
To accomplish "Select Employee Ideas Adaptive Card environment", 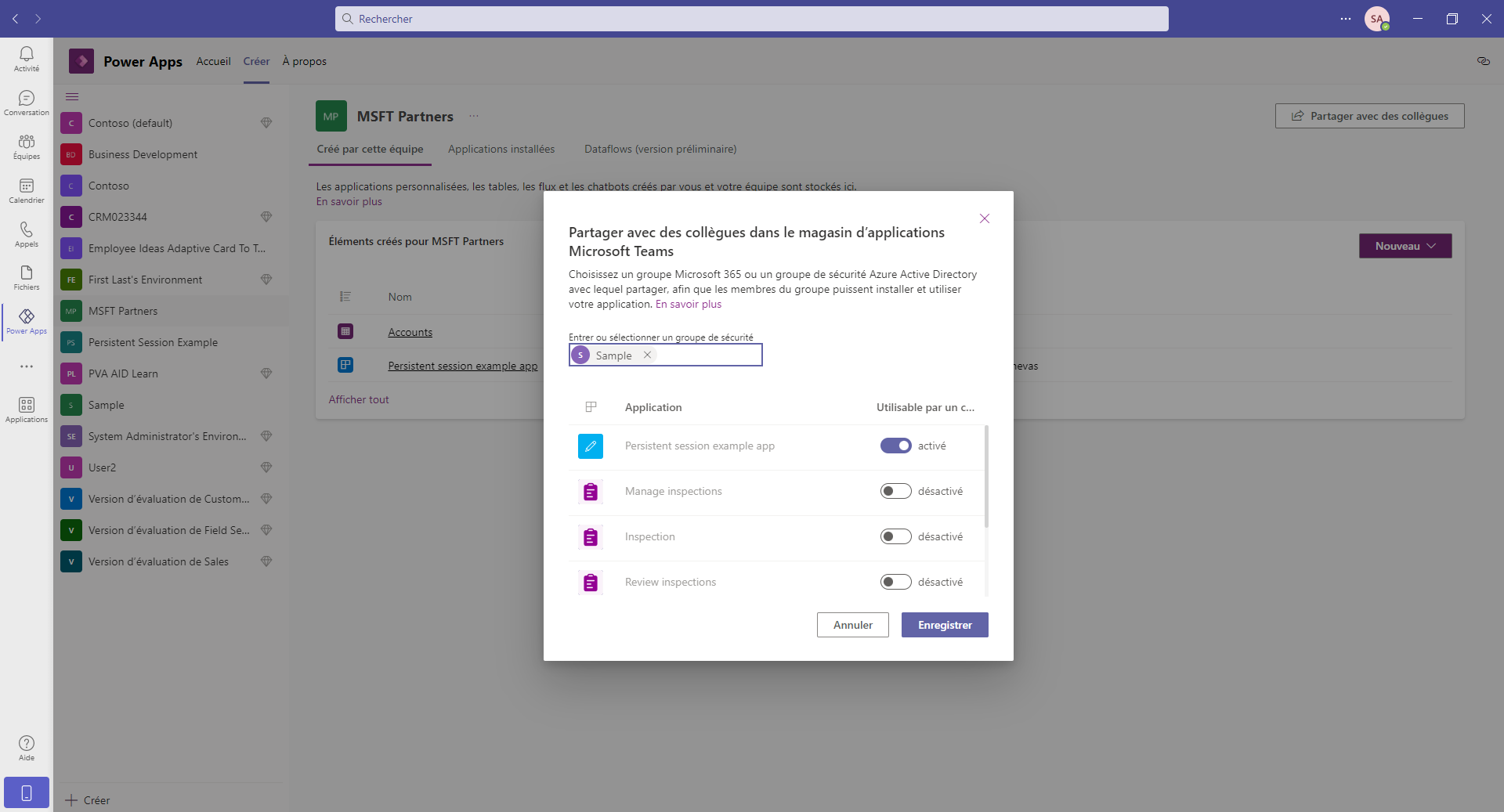I will [171, 248].
